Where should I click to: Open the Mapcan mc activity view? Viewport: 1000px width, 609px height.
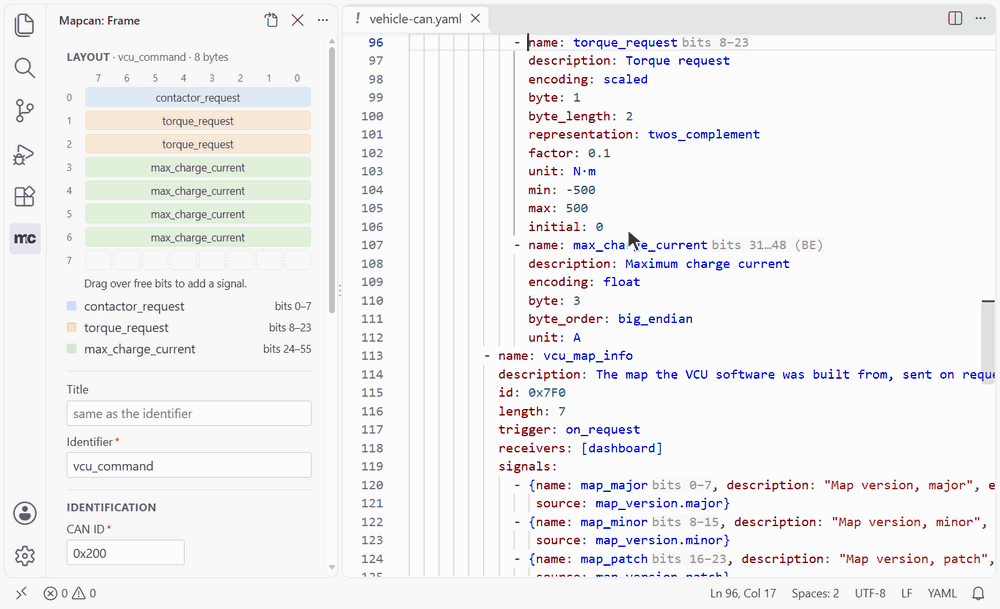(x=25, y=238)
